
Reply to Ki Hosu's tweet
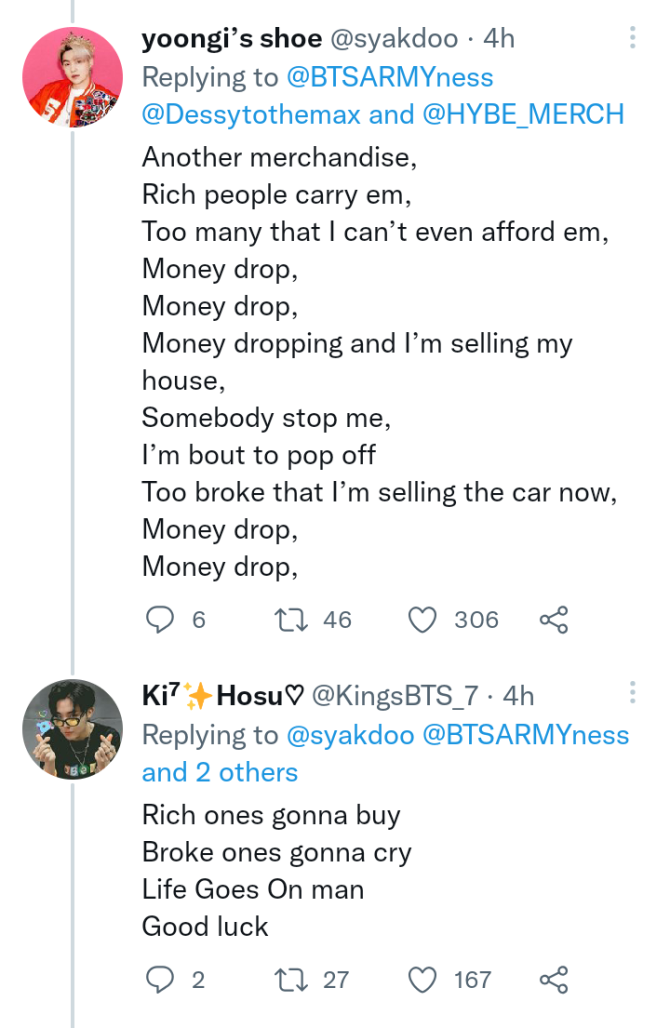coord(159,979)
